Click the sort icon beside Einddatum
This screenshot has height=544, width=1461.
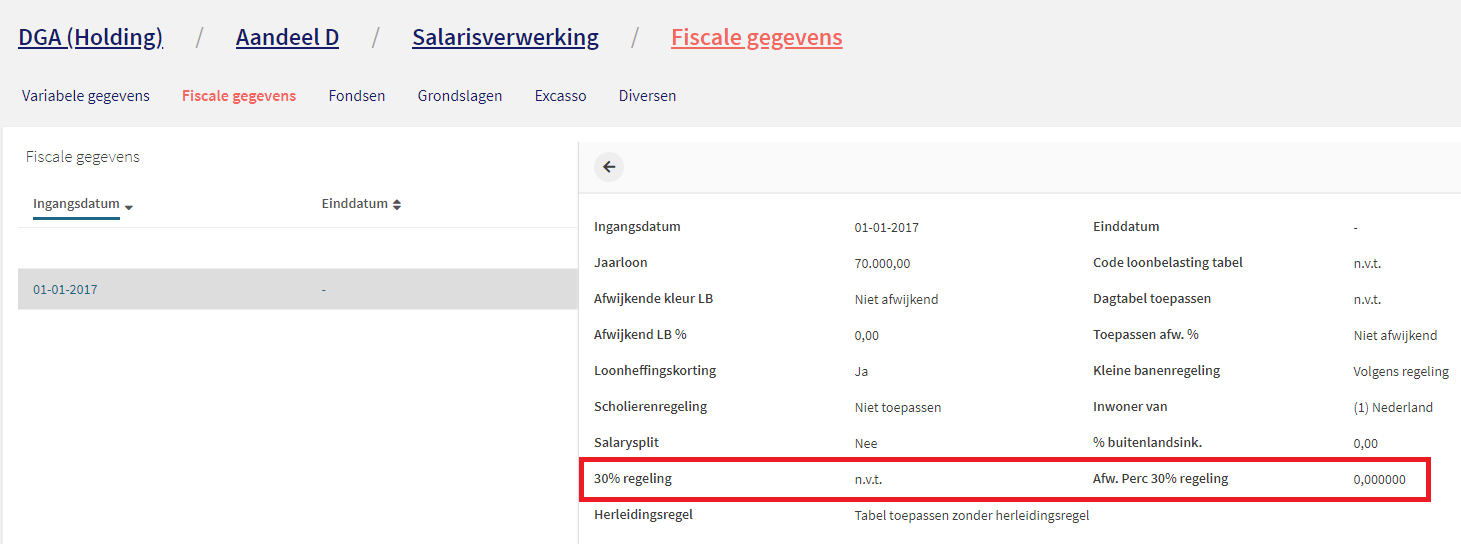[397, 204]
